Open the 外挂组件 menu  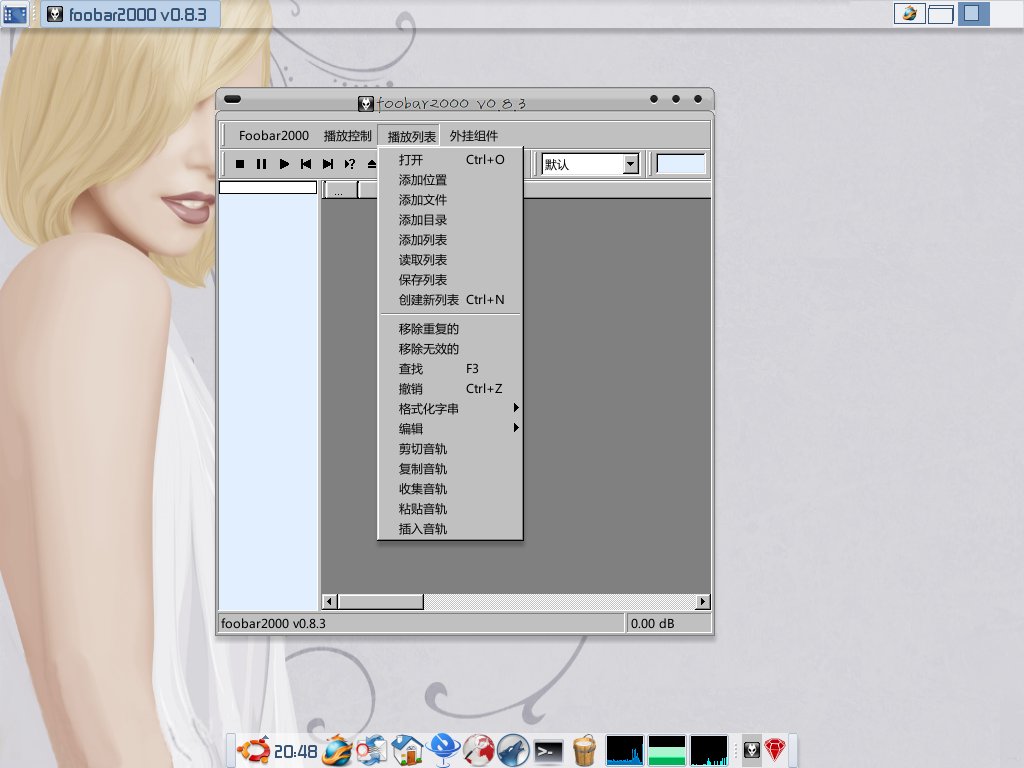473,136
